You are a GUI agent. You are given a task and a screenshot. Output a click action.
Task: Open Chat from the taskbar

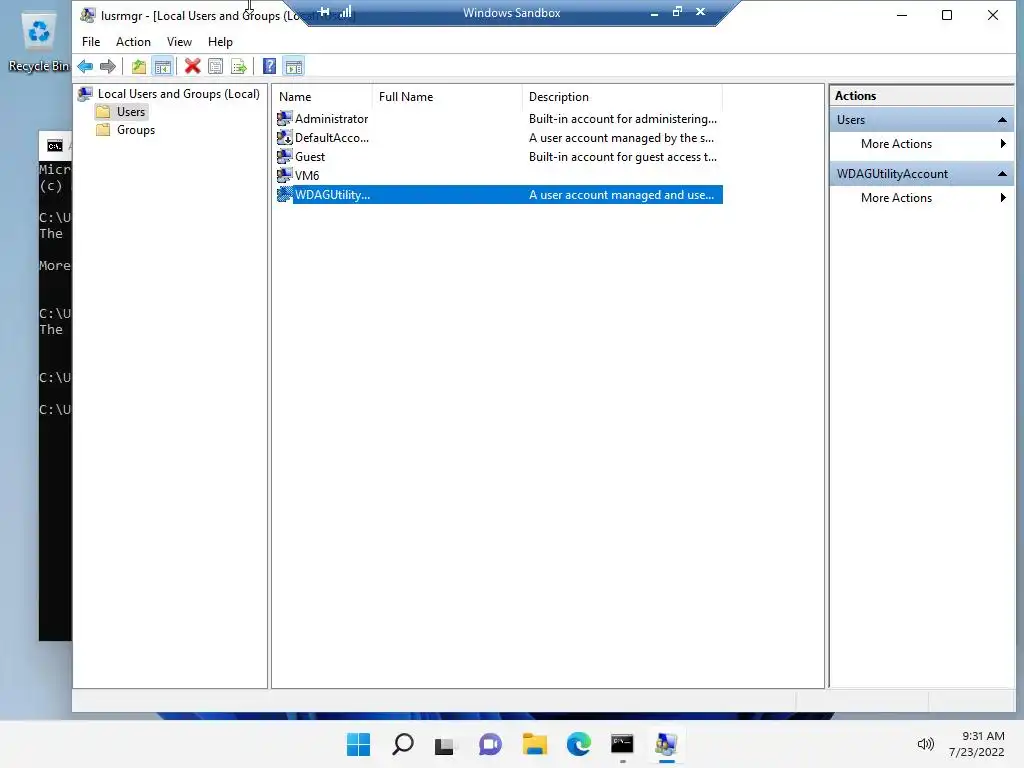coord(490,744)
